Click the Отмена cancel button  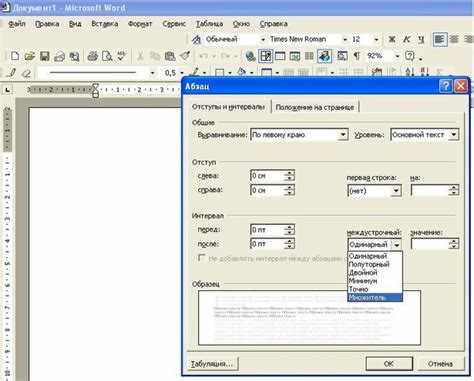point(440,364)
